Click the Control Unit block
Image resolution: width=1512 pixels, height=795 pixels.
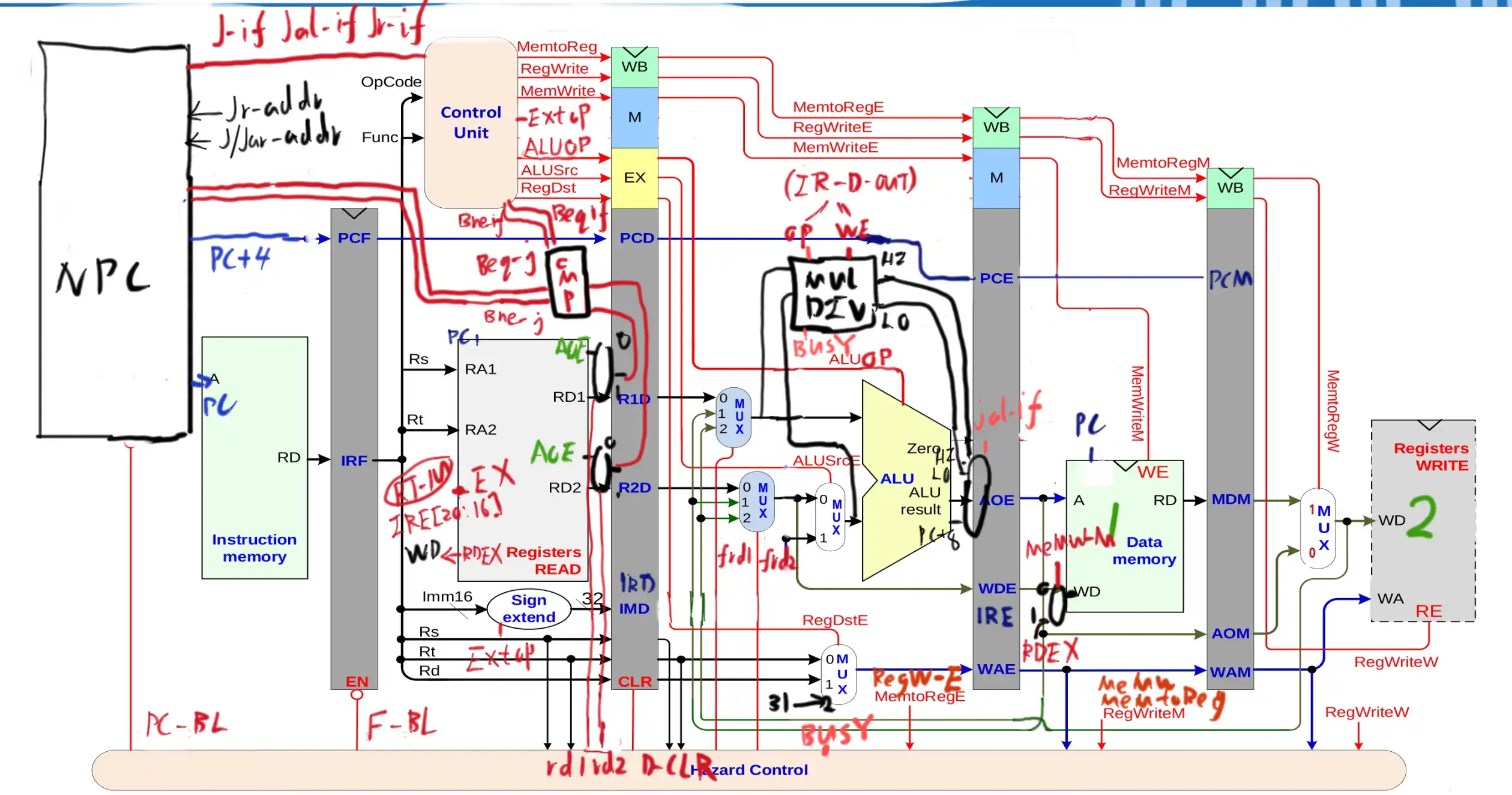tap(471, 123)
